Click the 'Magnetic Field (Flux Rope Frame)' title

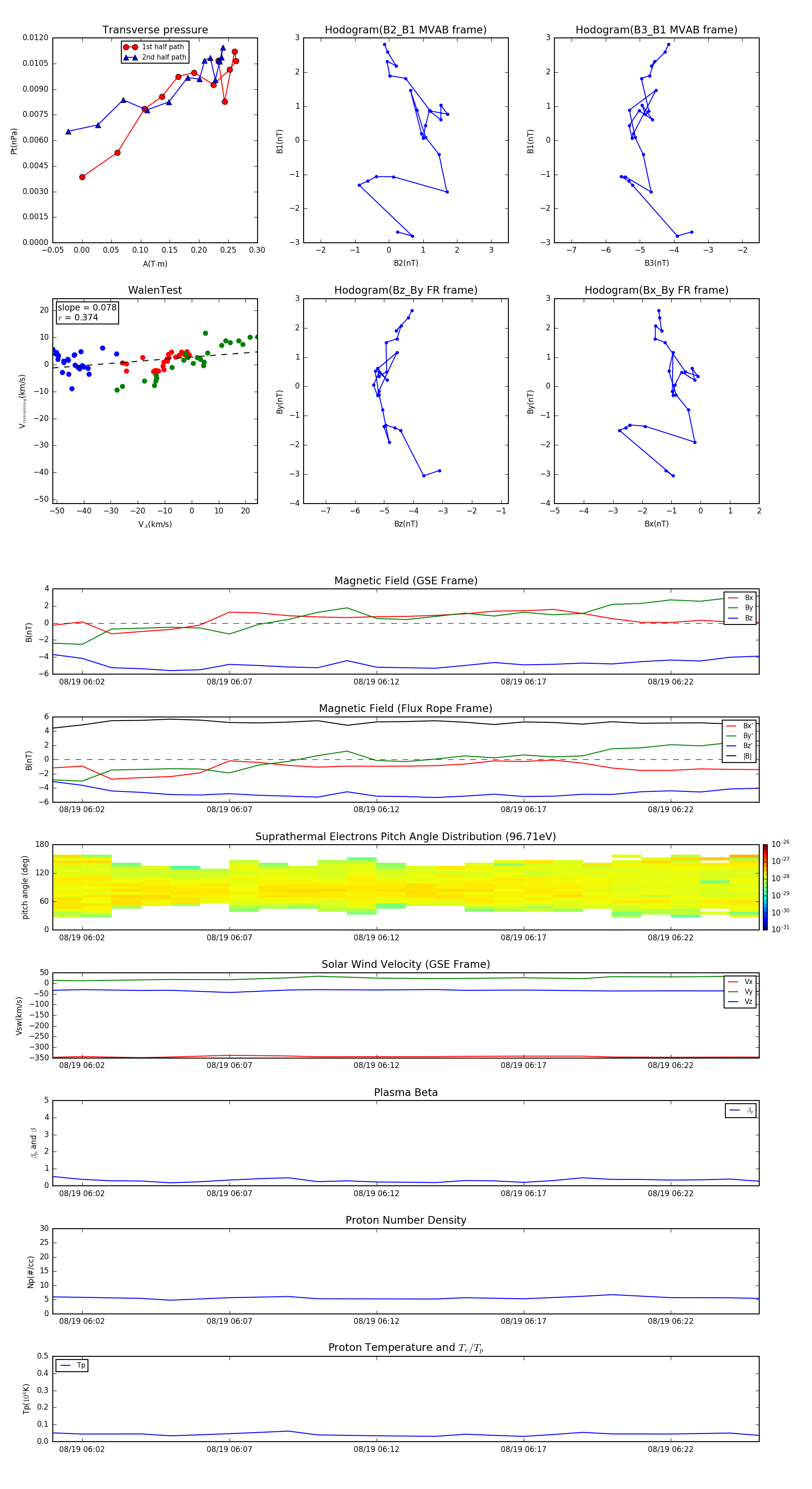pos(406,708)
